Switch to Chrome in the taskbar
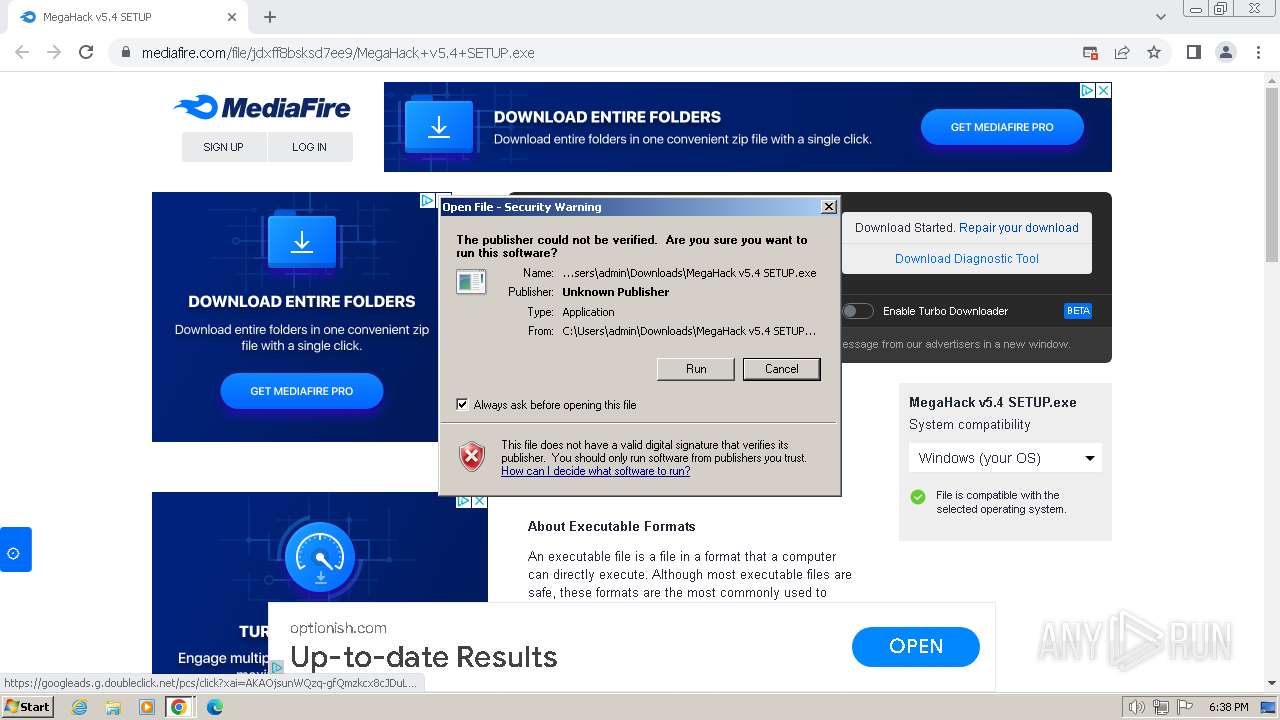Image resolution: width=1280 pixels, height=720 pixels. 179,707
